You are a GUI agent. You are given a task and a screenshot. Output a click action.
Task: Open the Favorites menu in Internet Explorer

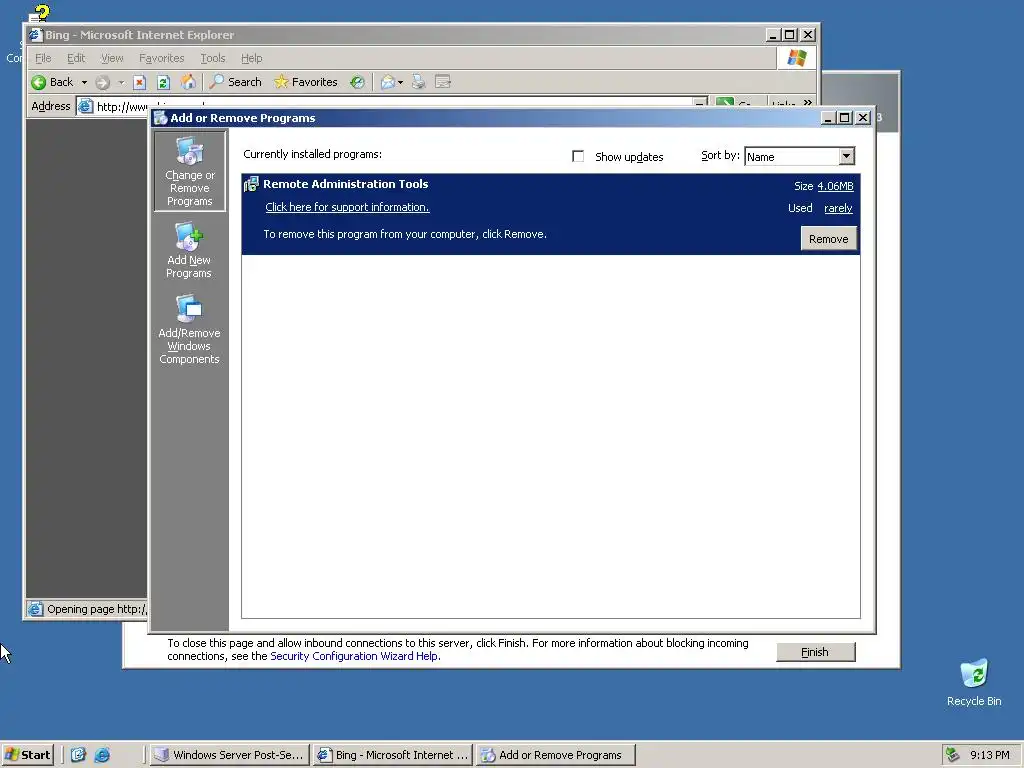[x=161, y=58]
